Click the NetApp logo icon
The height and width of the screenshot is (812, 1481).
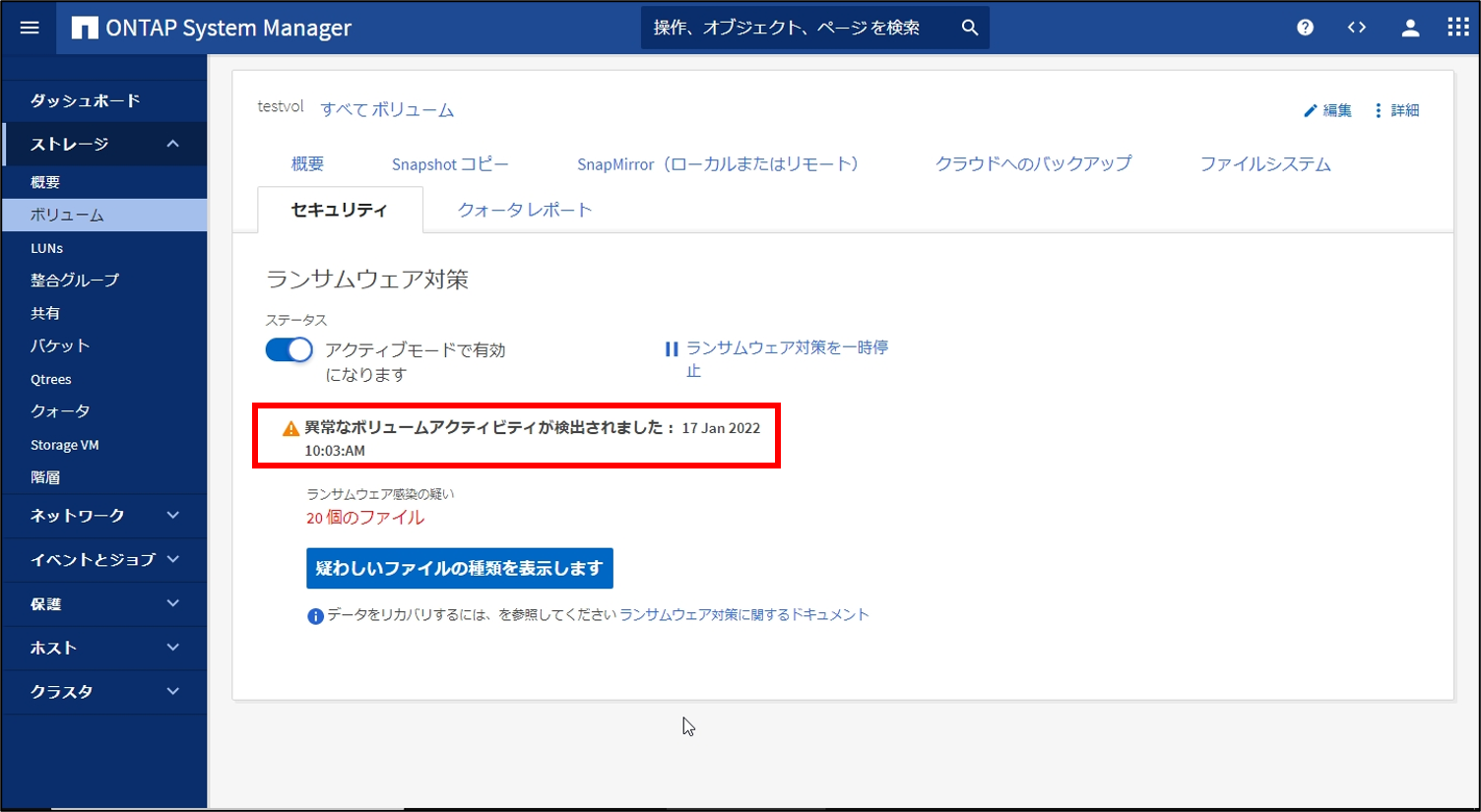85,28
